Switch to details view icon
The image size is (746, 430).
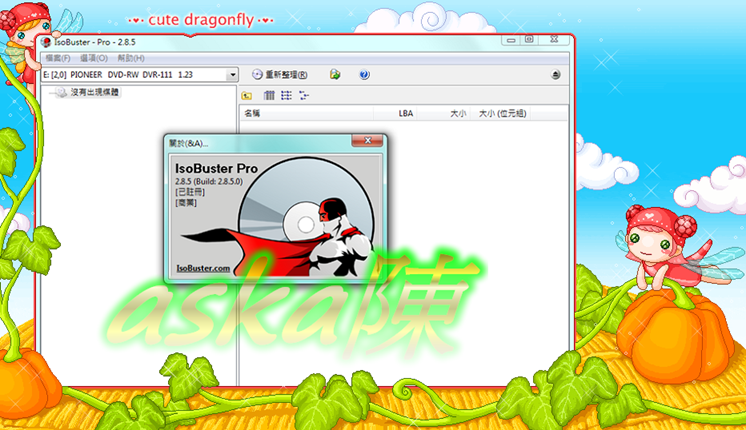pyautogui.click(x=304, y=96)
